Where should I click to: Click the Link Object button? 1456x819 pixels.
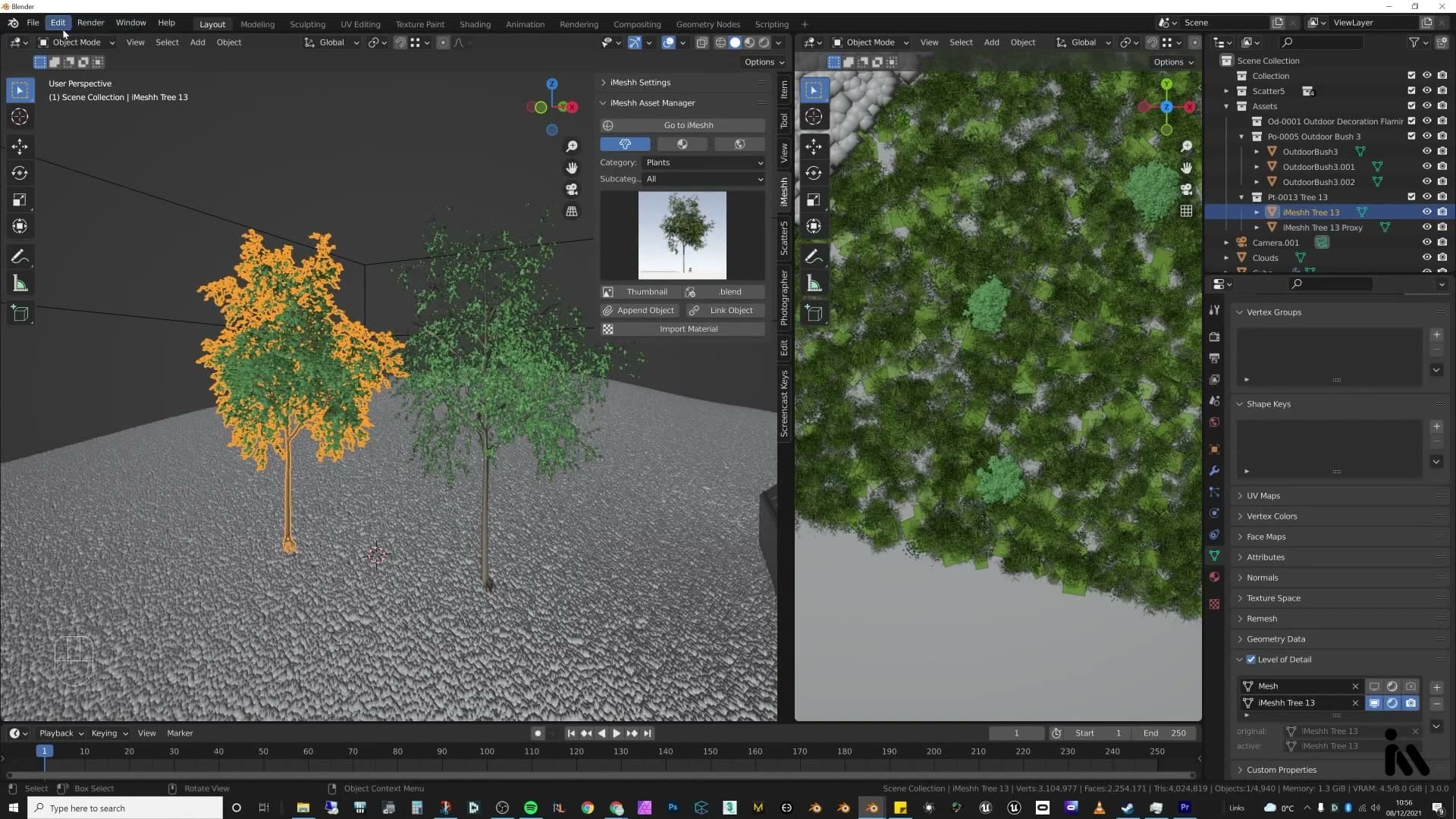click(725, 310)
